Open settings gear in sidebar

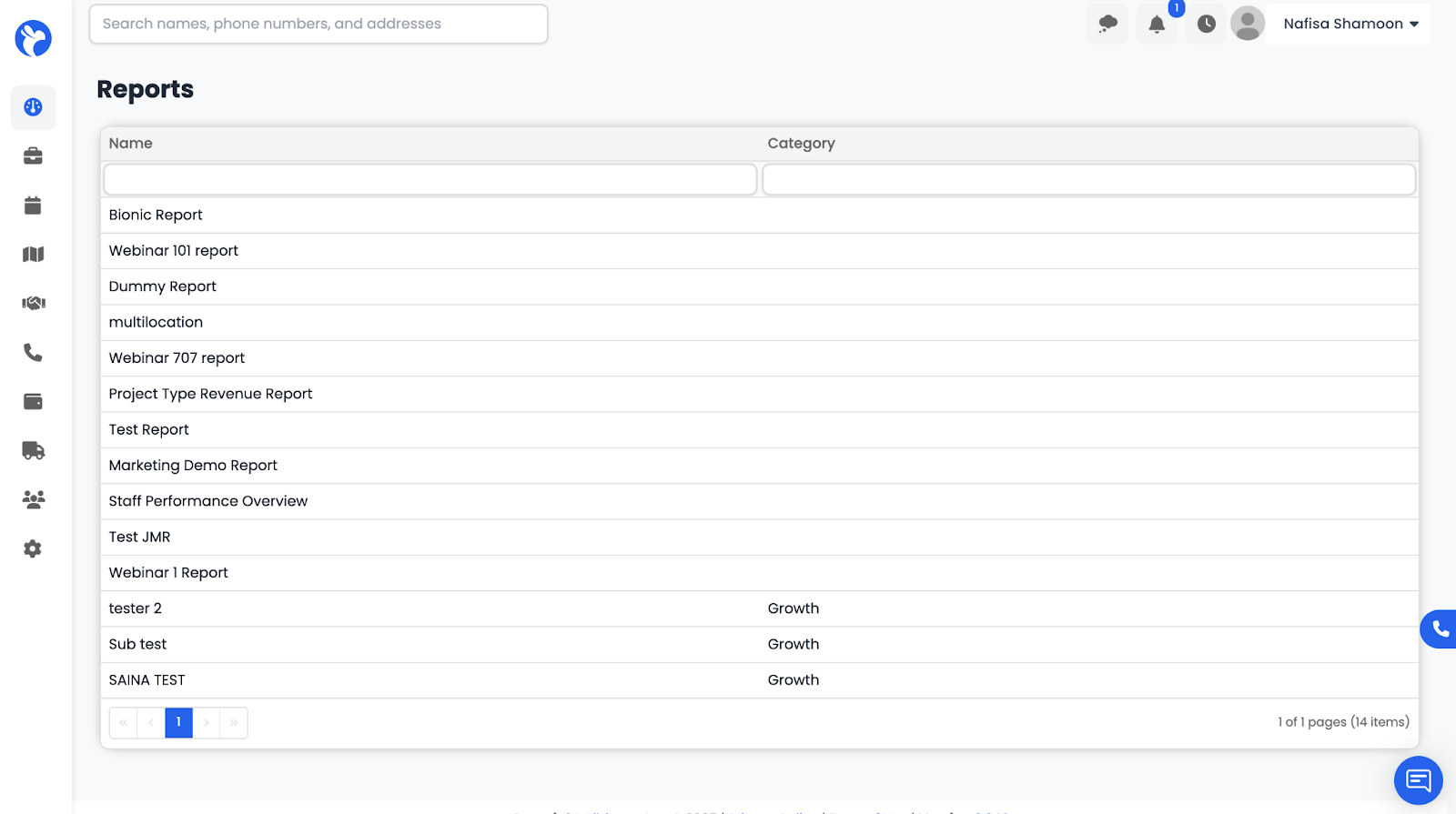tap(33, 549)
